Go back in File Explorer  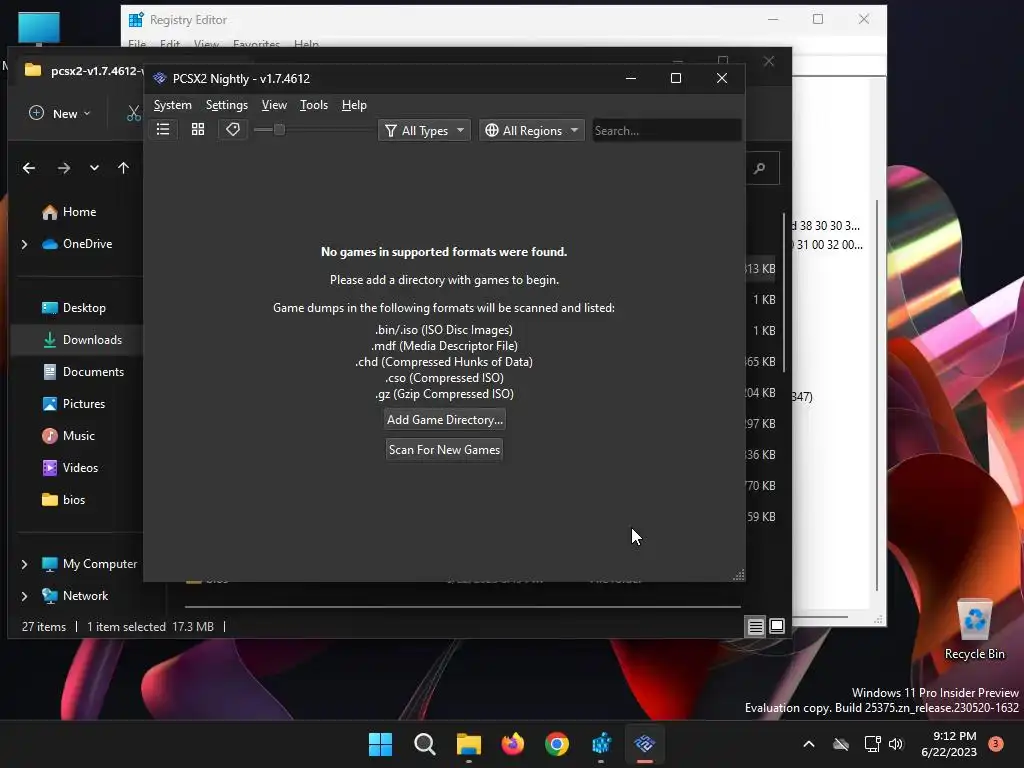(29, 168)
